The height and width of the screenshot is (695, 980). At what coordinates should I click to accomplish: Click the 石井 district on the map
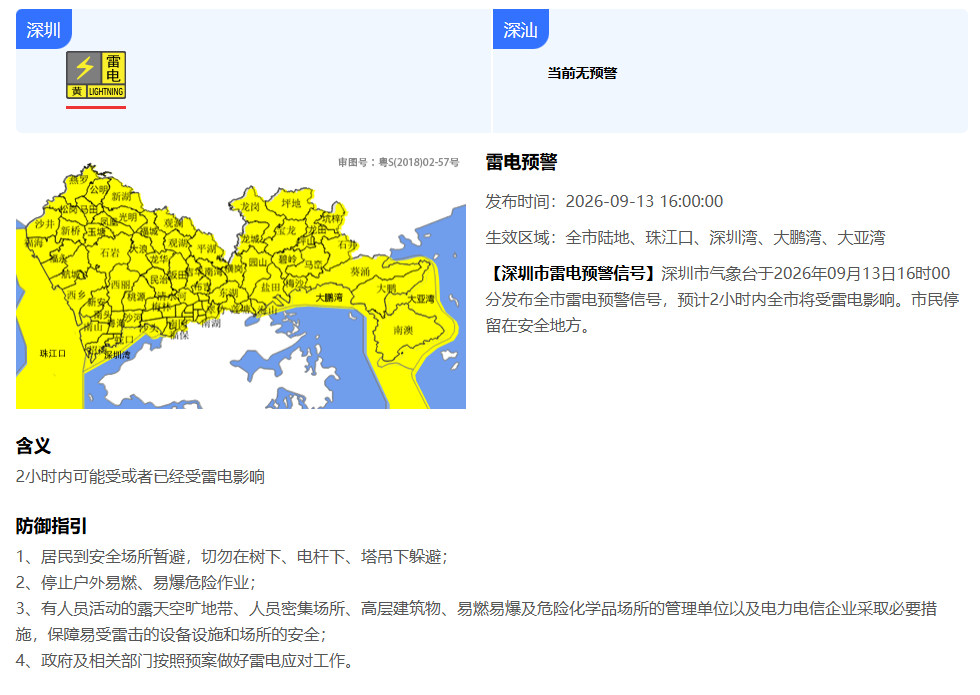click(x=348, y=245)
